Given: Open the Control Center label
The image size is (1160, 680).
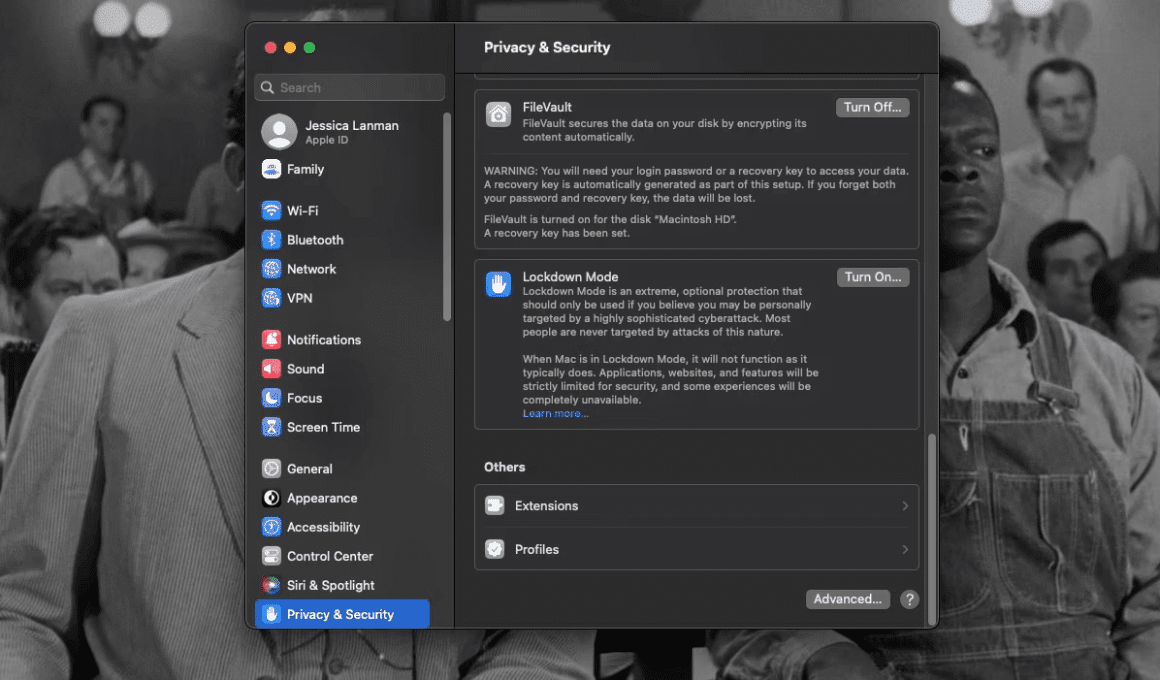Looking at the screenshot, I should tap(330, 556).
